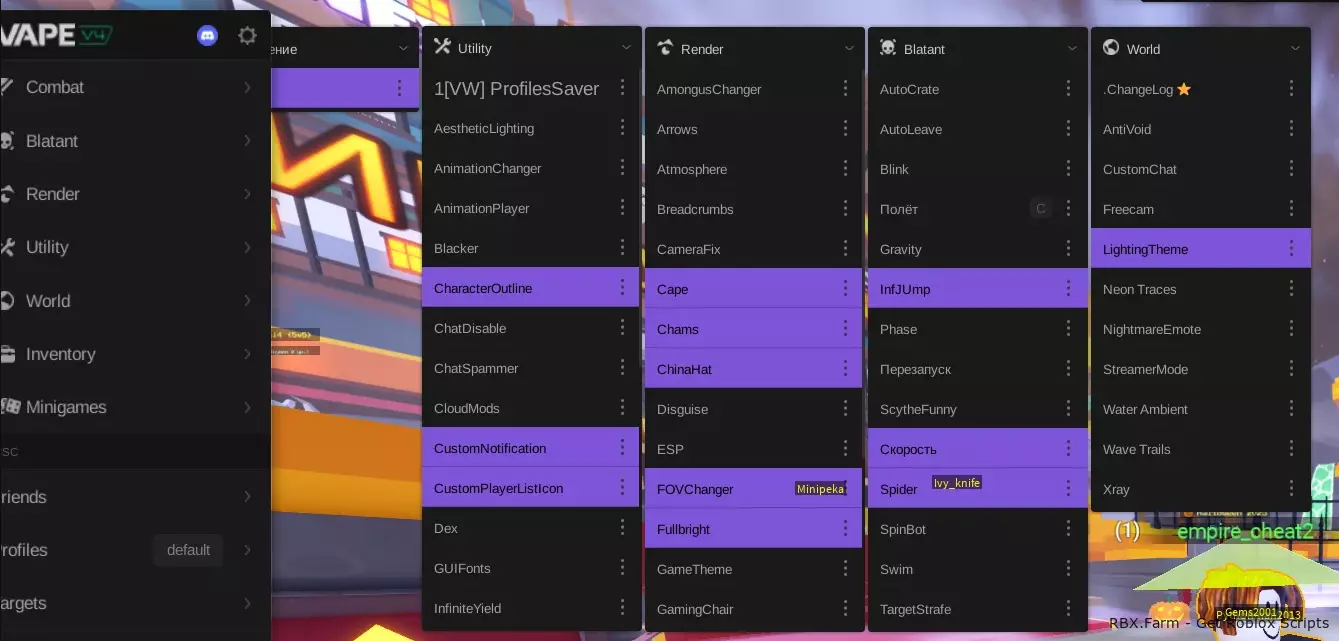Collapse the Render panel with its chevron
The height and width of the screenshot is (641, 1339).
pos(849,48)
